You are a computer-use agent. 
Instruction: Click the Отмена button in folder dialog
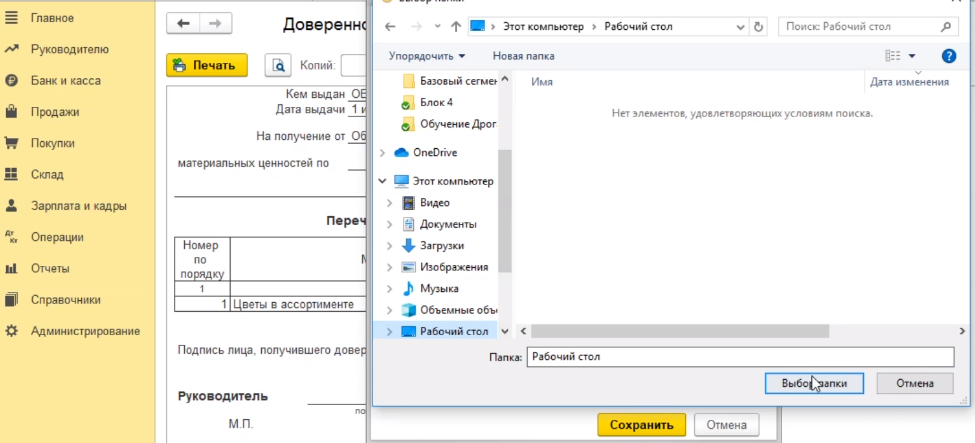pyautogui.click(x=914, y=383)
